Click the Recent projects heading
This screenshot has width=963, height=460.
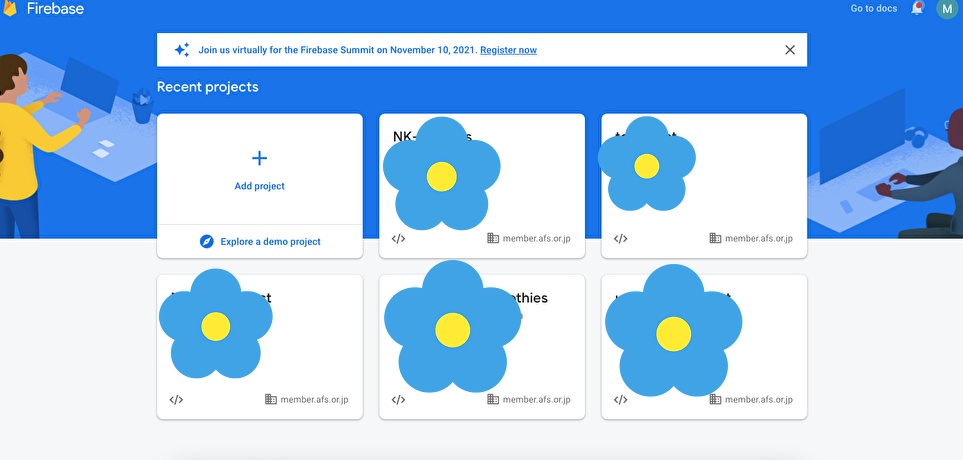click(x=208, y=87)
